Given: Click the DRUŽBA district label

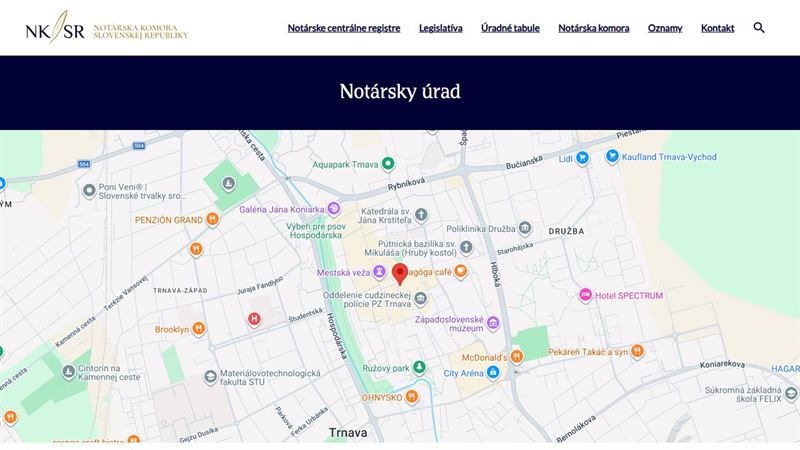Looking at the screenshot, I should pos(566,231).
